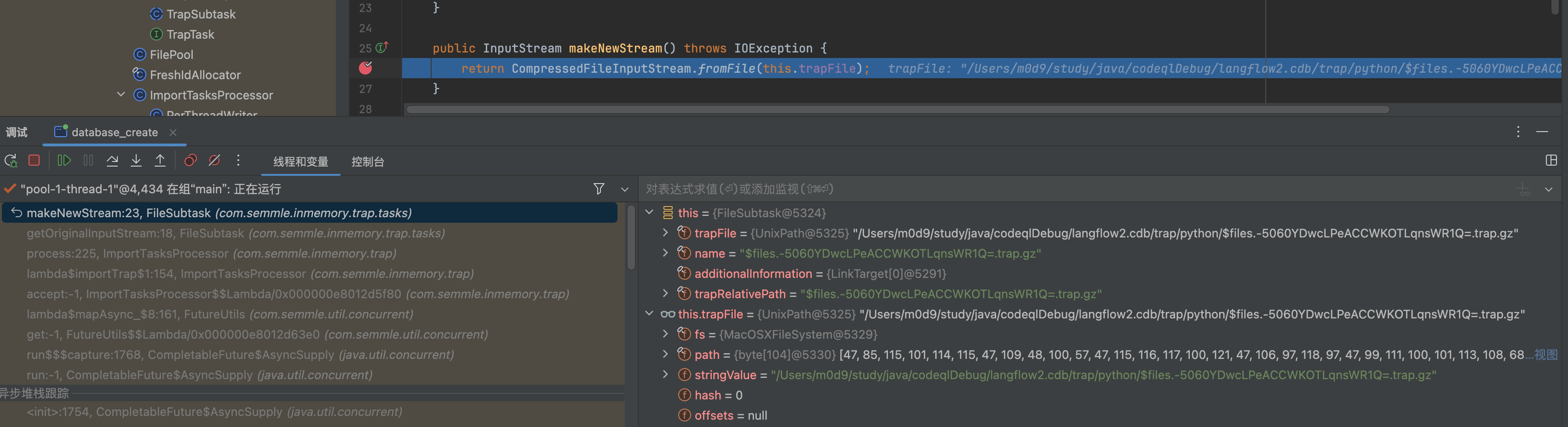The height and width of the screenshot is (427, 1568).
Task: Open the 视图 link for path value
Action: [1546, 354]
